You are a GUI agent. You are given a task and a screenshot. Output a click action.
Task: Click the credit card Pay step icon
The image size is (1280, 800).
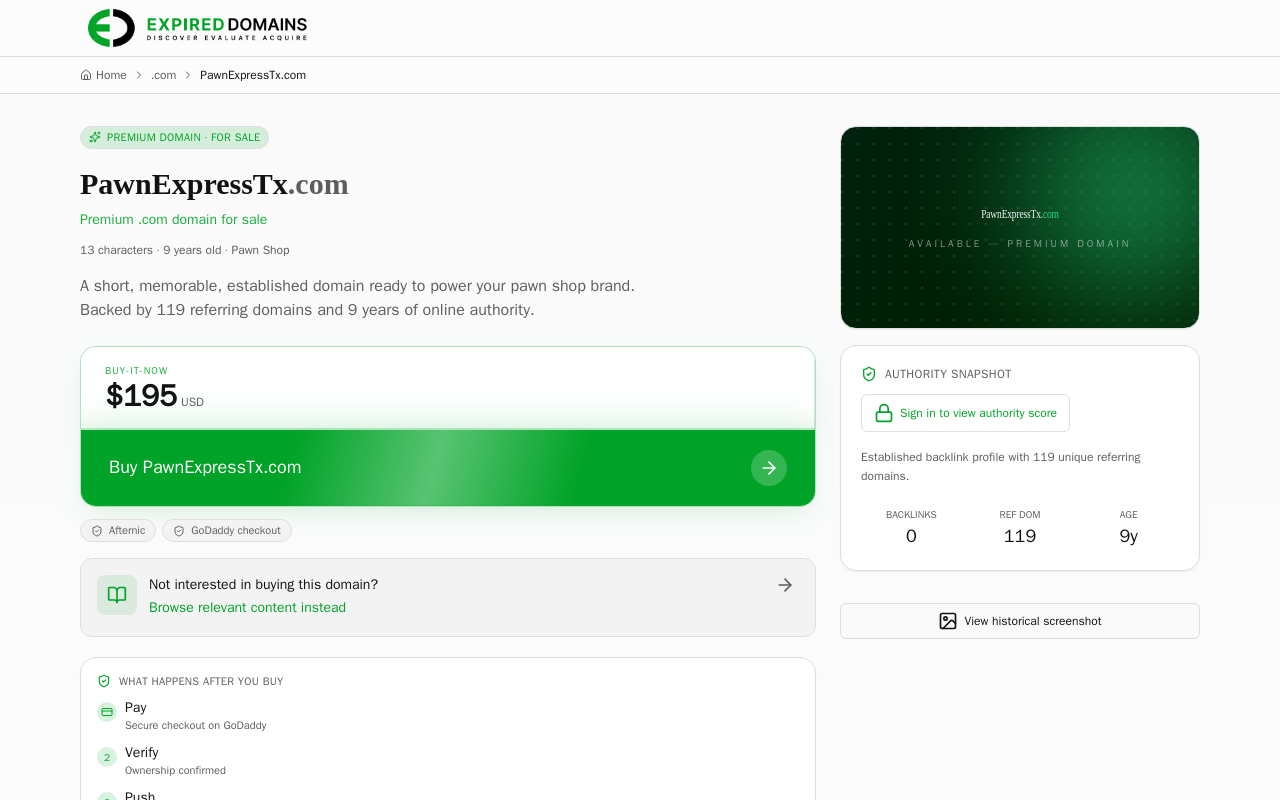(x=107, y=712)
